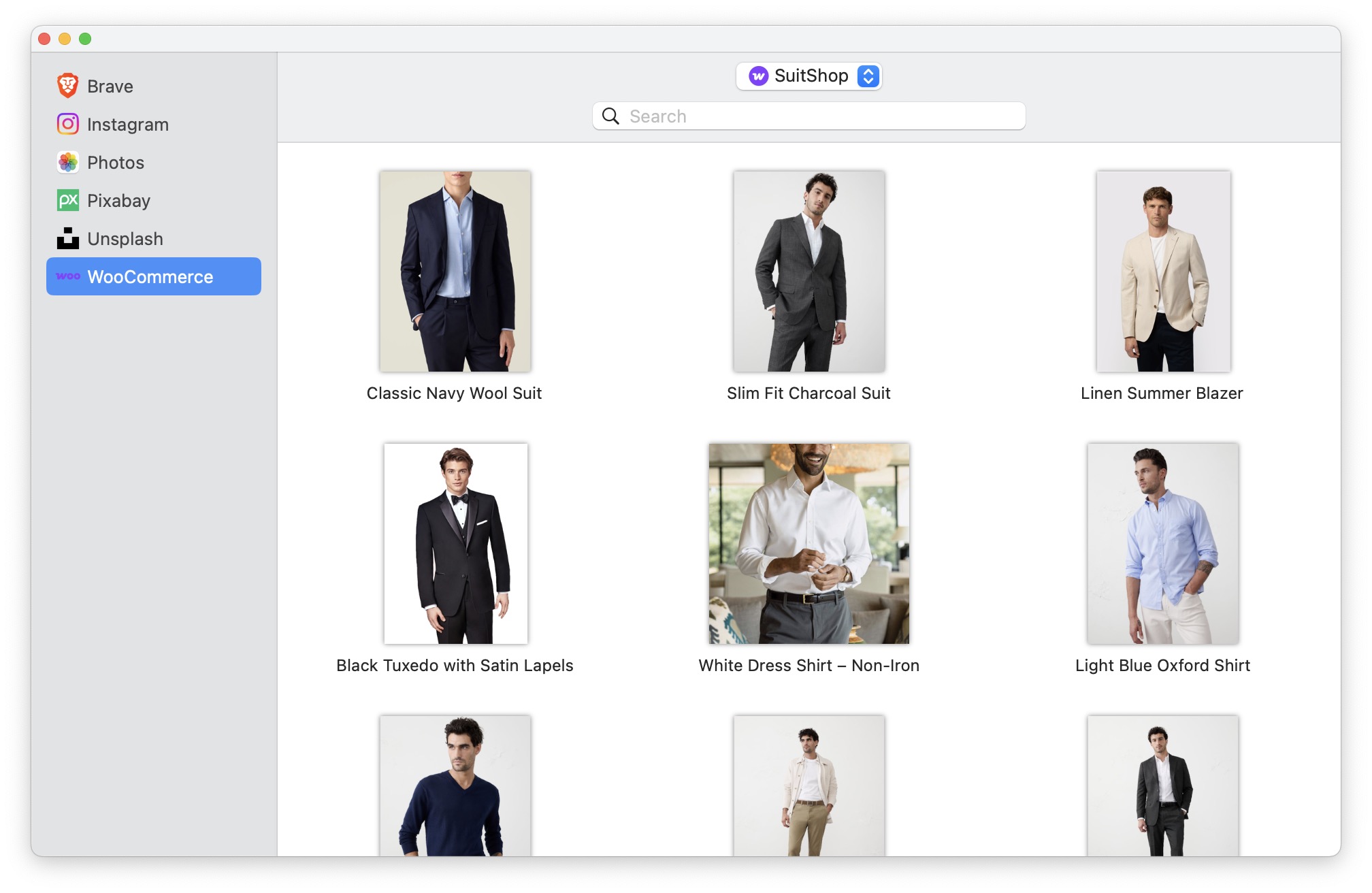Viewport: 1372px width, 893px height.
Task: Click the 'Slim Fit Charcoal Suit' caption
Action: tap(808, 393)
